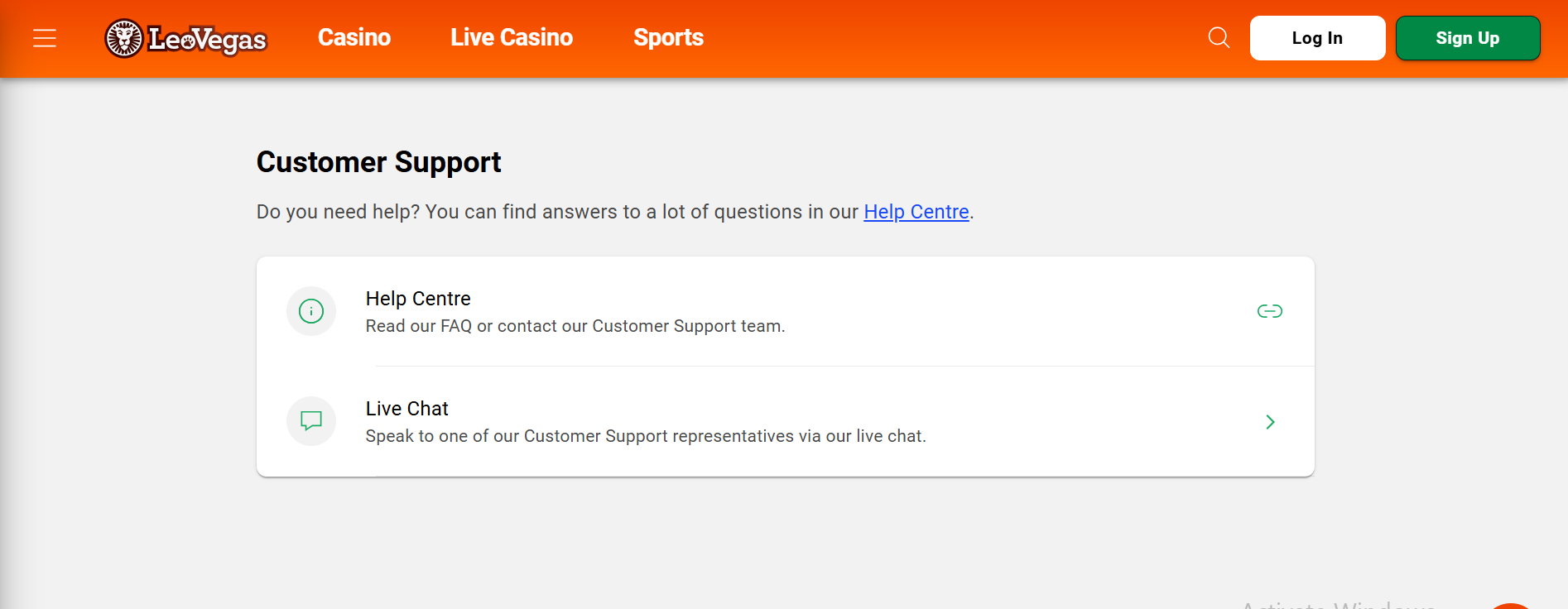Go to the Casino section
Image resolution: width=1568 pixels, height=609 pixels.
354,37
